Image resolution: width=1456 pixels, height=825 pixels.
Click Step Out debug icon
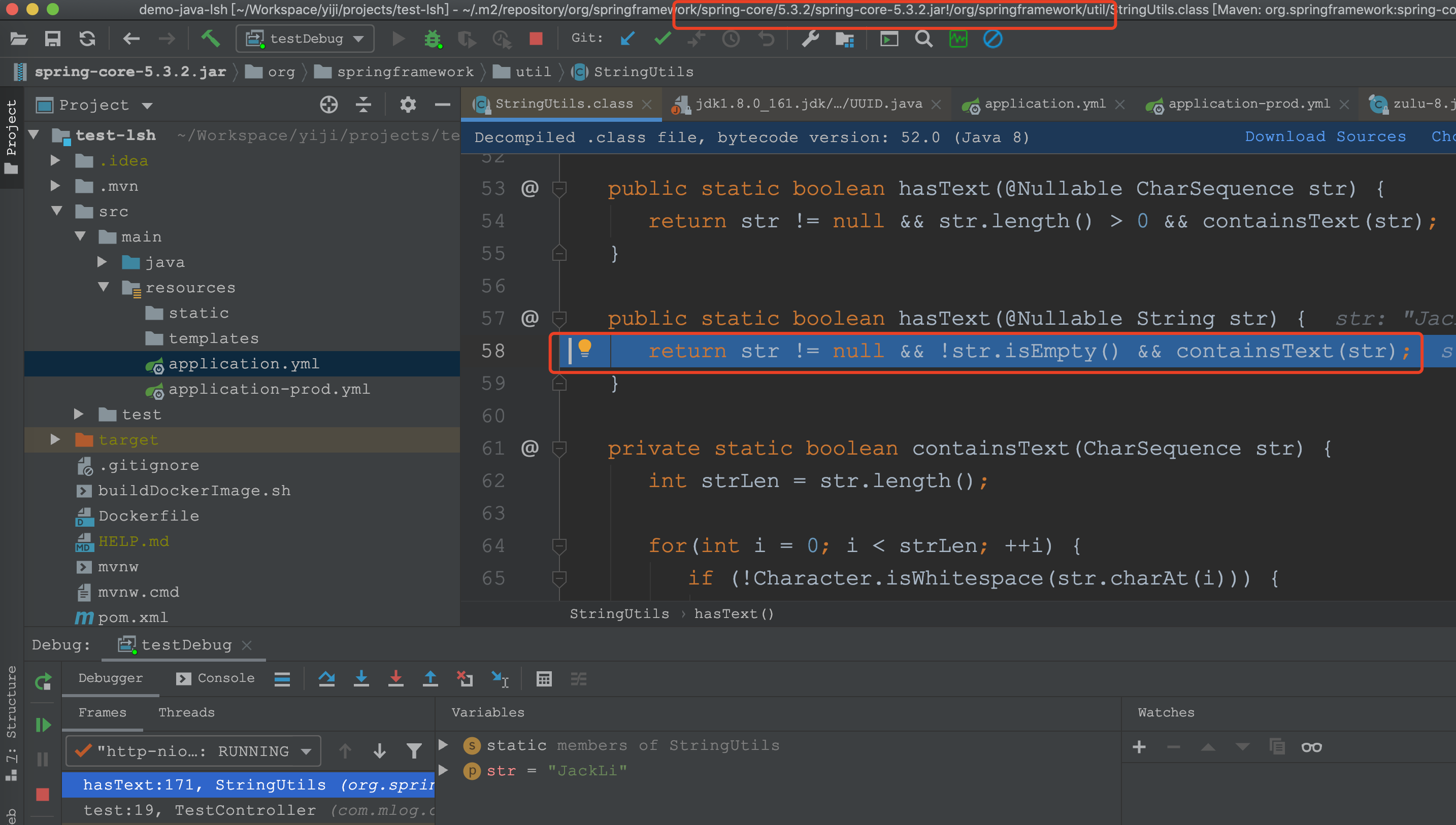pos(430,678)
